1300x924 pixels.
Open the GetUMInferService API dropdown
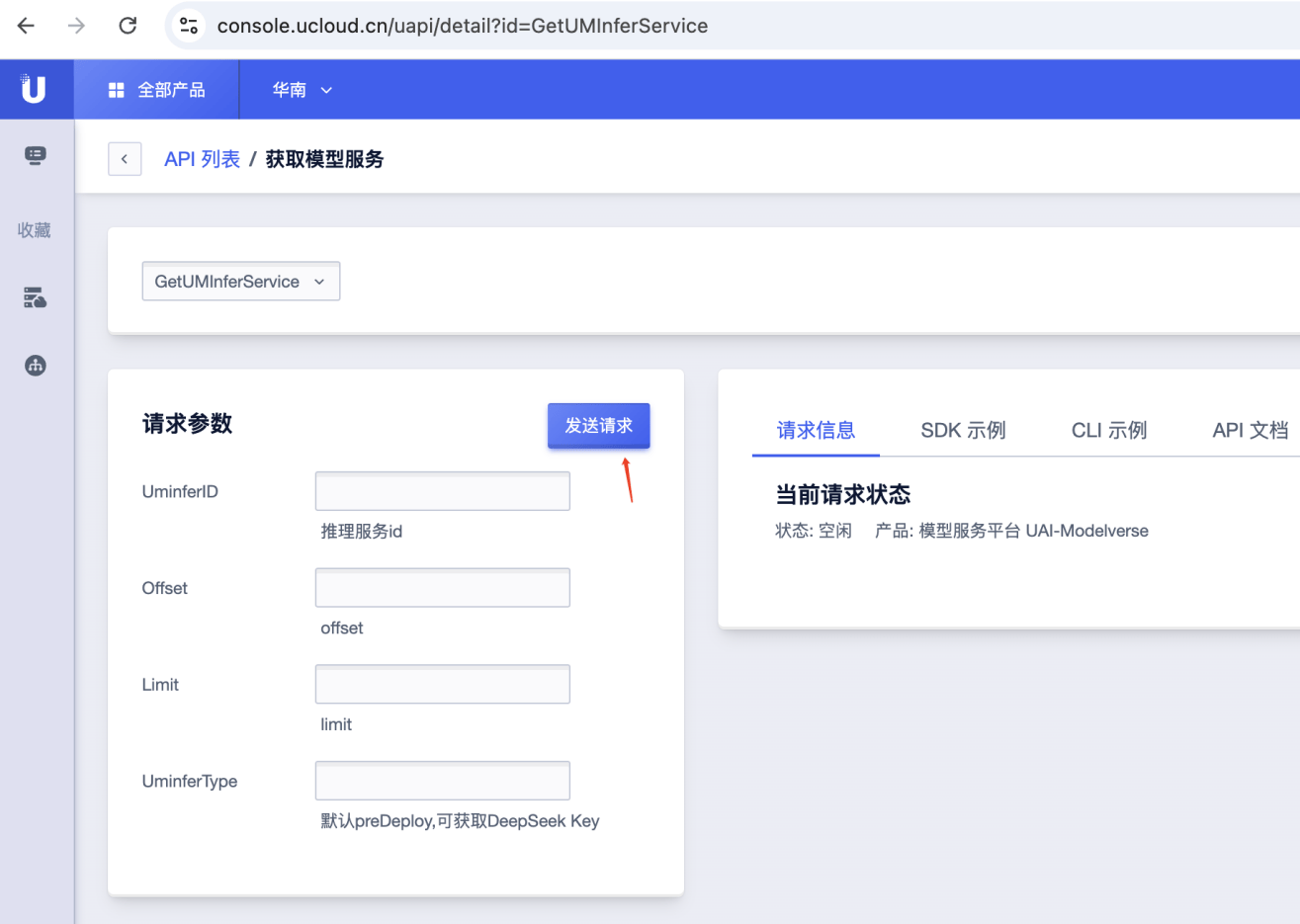240,281
